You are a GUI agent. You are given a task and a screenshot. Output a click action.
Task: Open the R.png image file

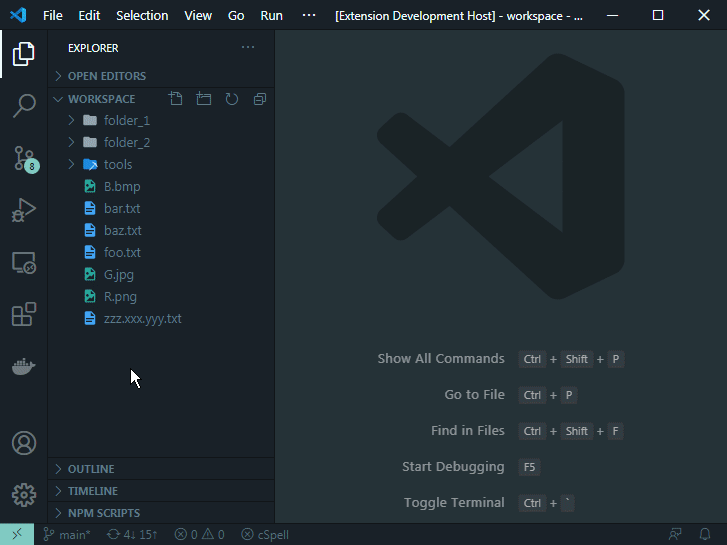tap(160, 296)
